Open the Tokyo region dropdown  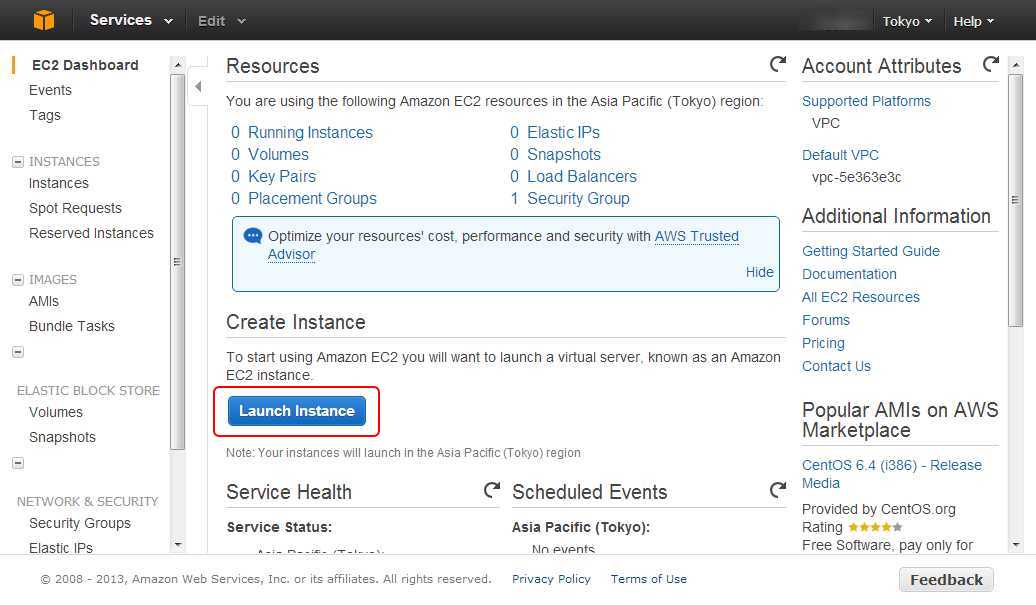coord(907,21)
